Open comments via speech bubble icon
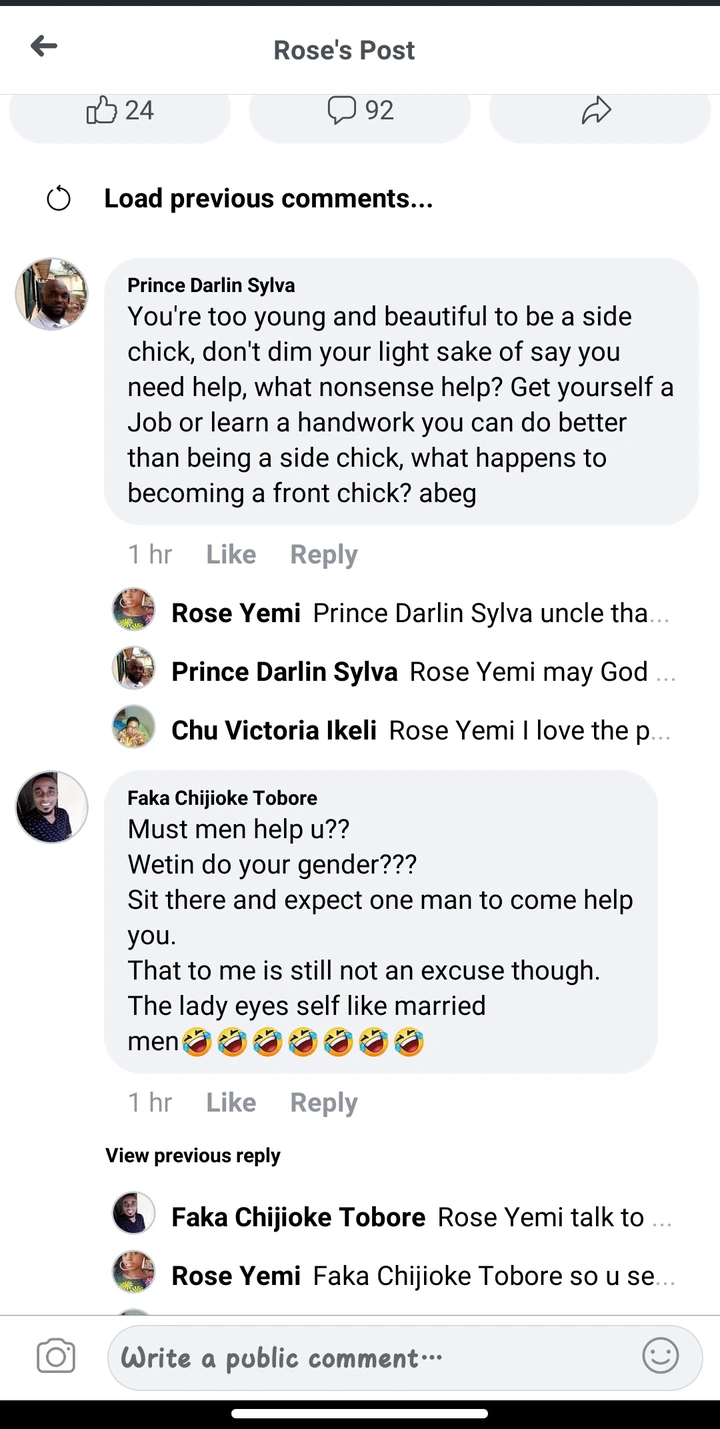Image resolution: width=720 pixels, height=1429 pixels. click(x=342, y=110)
